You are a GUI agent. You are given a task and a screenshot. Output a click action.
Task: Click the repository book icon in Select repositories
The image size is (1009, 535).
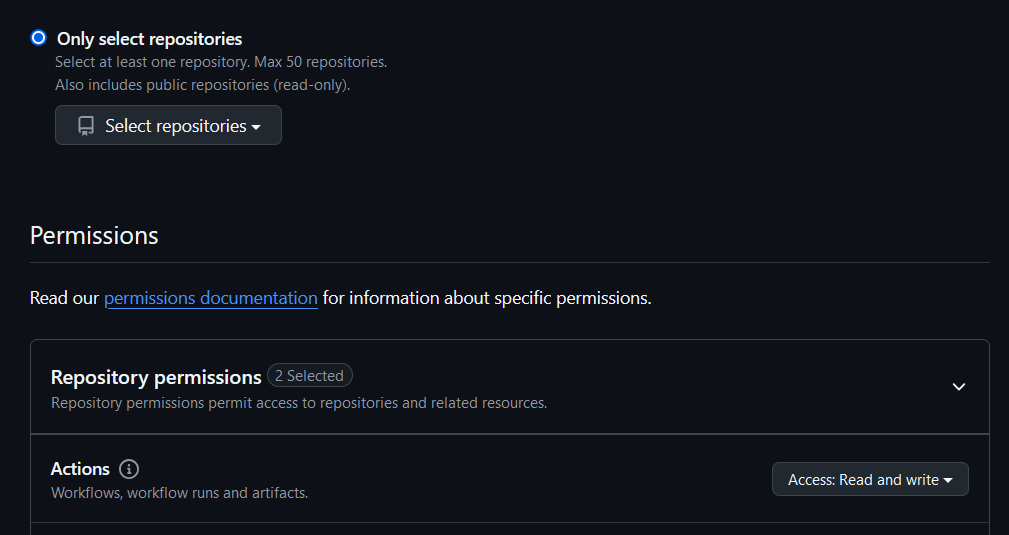click(86, 126)
